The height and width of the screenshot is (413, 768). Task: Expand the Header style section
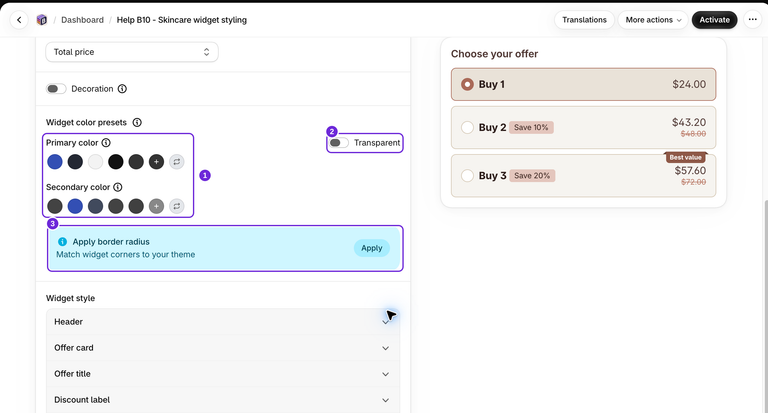point(223,322)
